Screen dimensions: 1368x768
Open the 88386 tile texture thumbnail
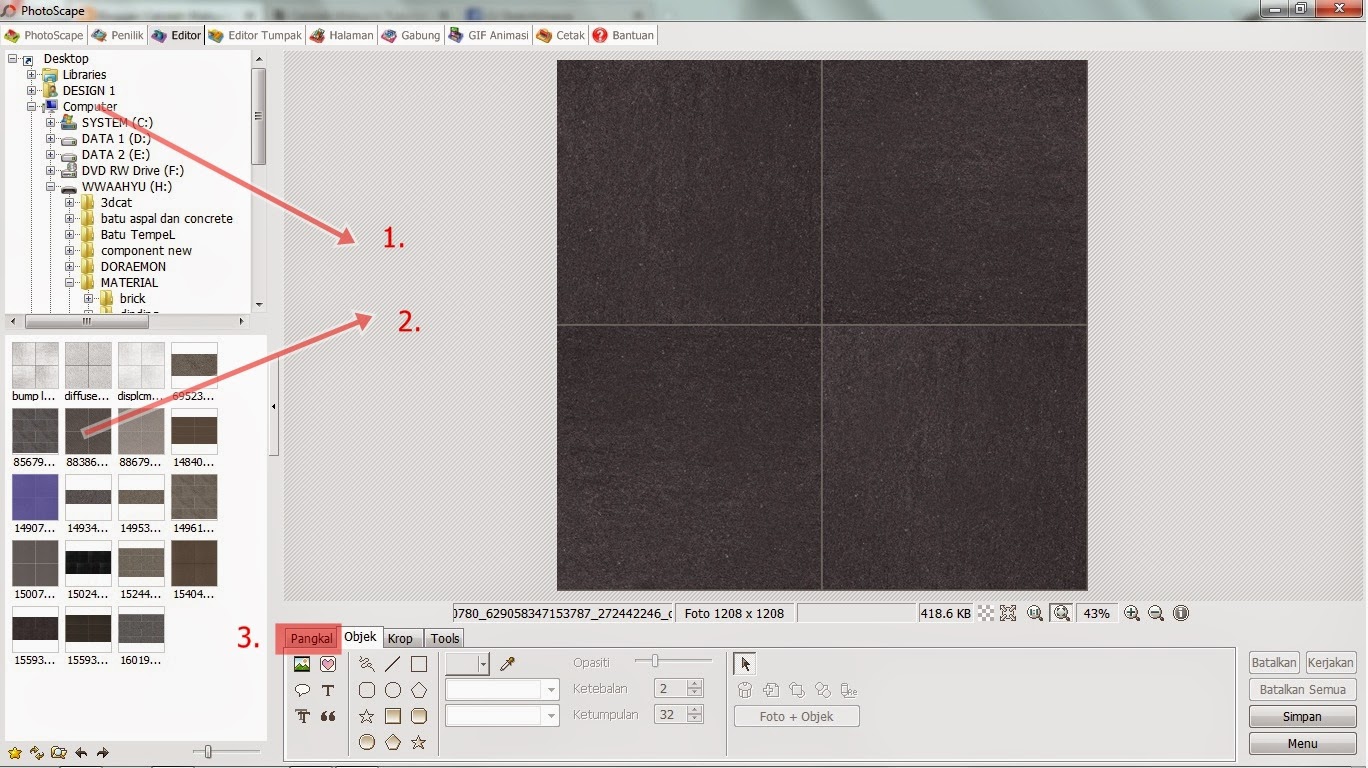coord(88,430)
